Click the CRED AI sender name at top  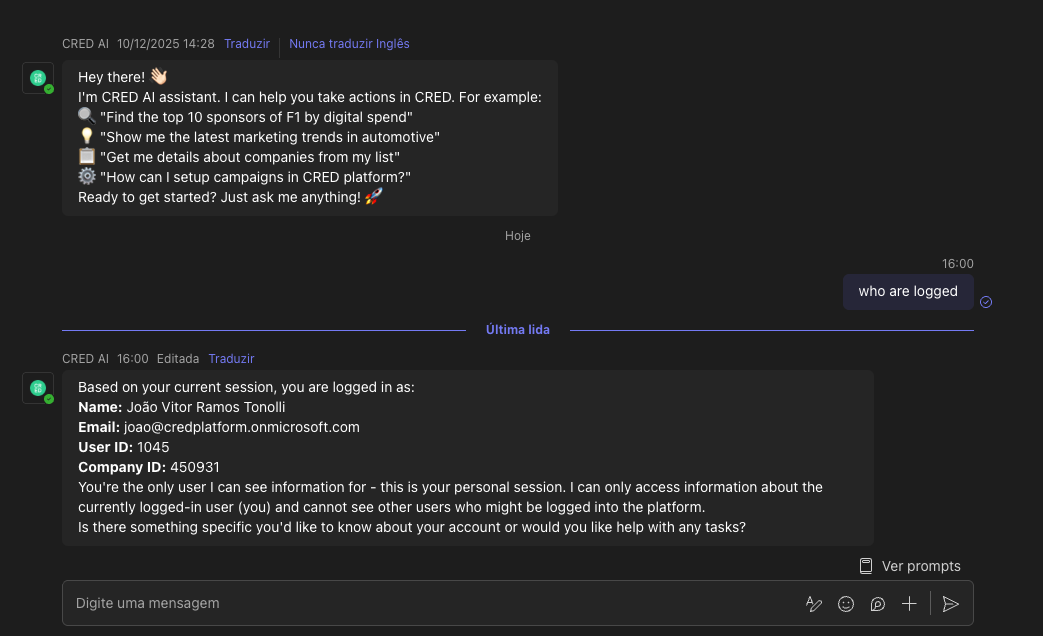85,44
